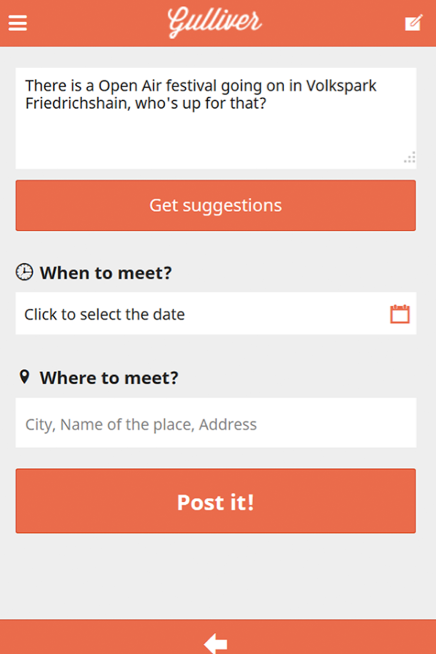The width and height of the screenshot is (436, 654).
Task: Focus the City, Name of the place field
Action: [216, 423]
